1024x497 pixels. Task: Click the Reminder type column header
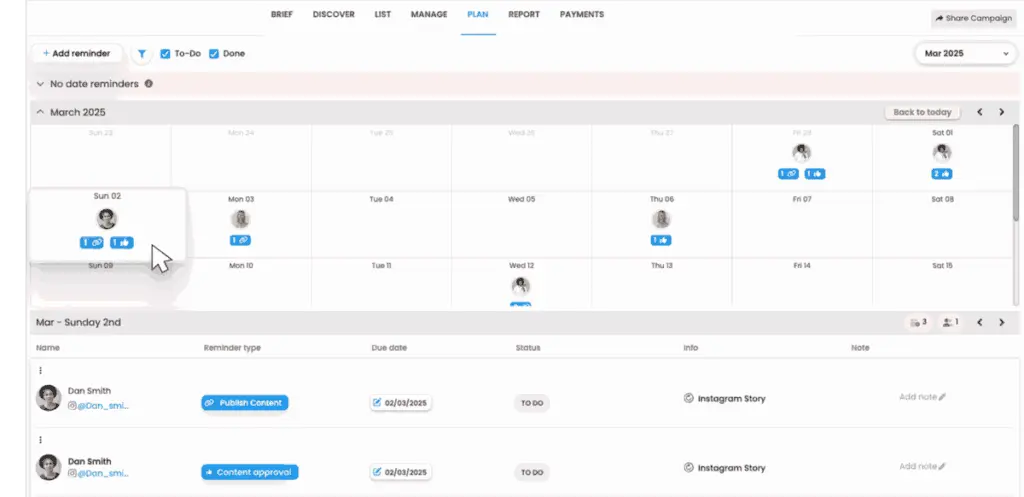[232, 347]
